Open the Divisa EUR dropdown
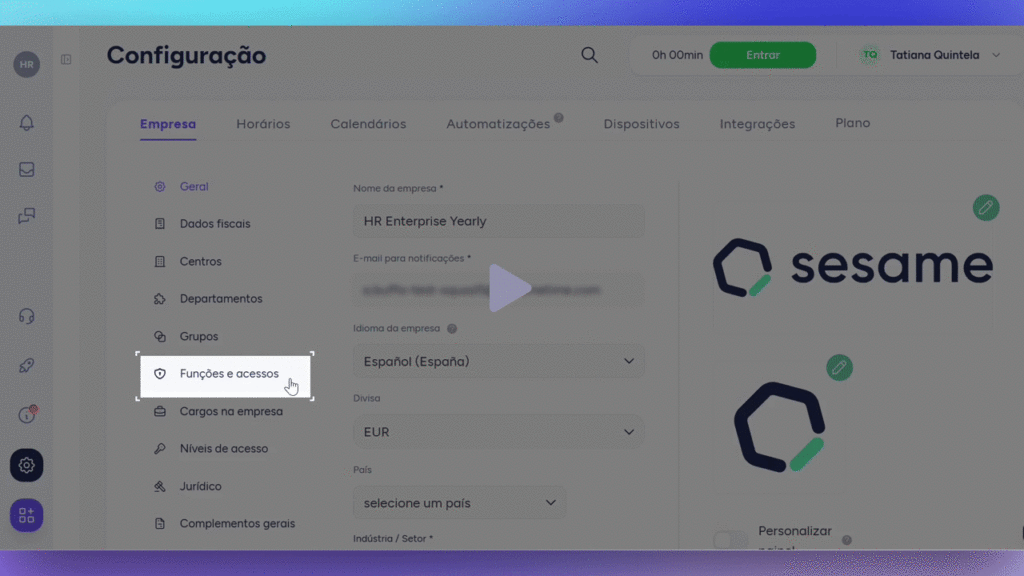The width and height of the screenshot is (1024, 576). (x=498, y=432)
